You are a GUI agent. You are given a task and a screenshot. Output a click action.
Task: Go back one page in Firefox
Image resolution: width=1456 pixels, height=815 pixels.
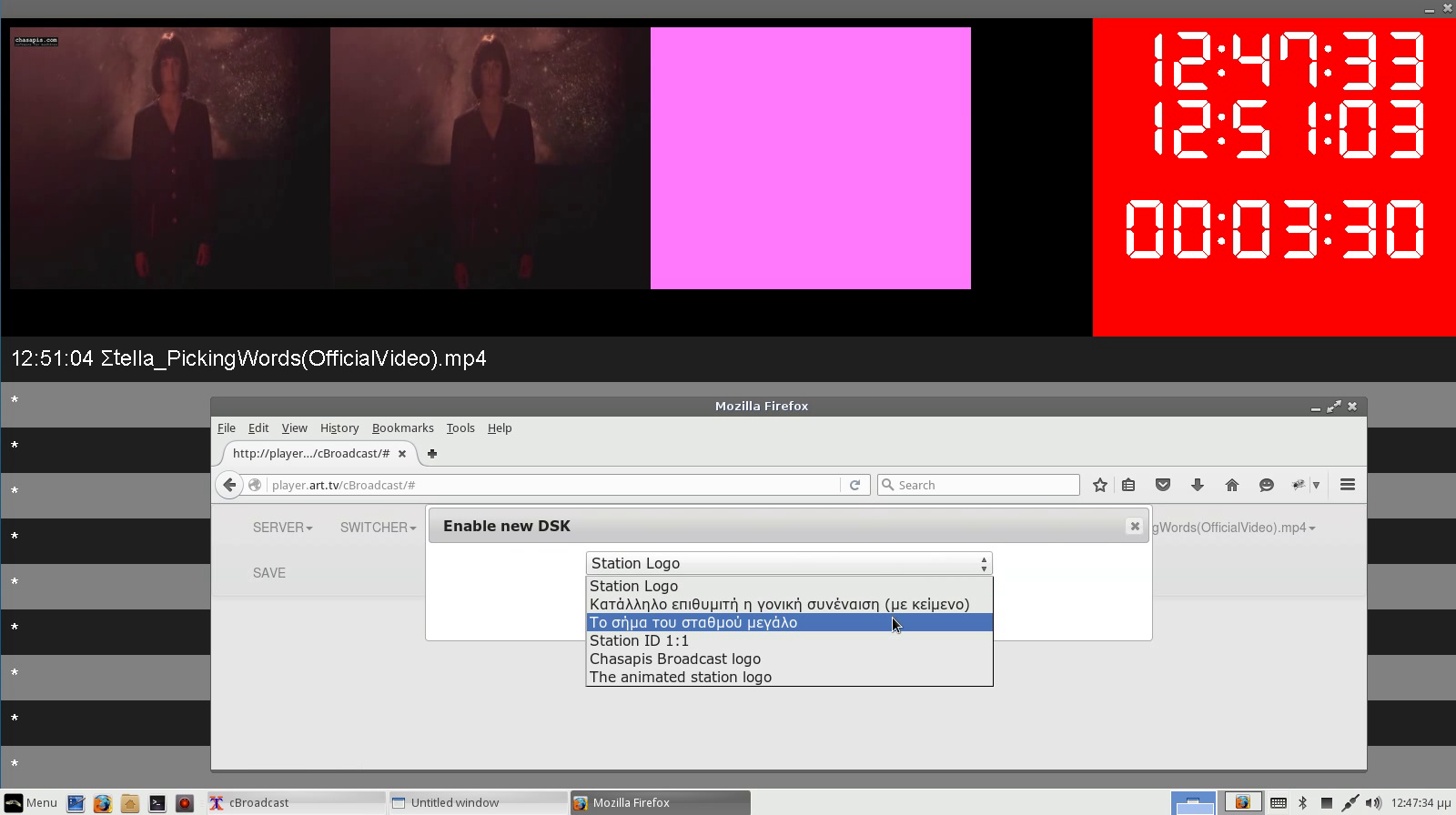pyautogui.click(x=229, y=485)
